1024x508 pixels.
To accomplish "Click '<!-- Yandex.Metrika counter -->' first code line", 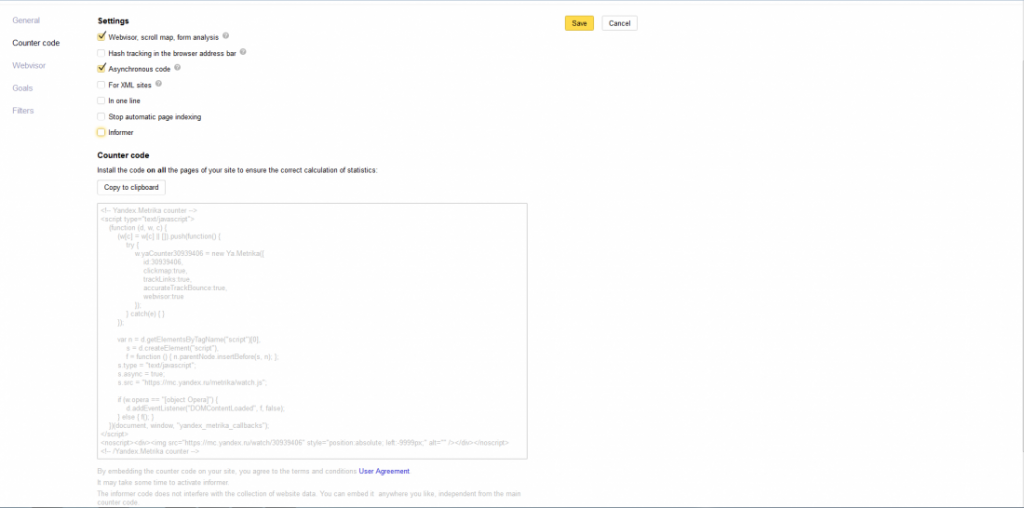I will tap(149, 211).
